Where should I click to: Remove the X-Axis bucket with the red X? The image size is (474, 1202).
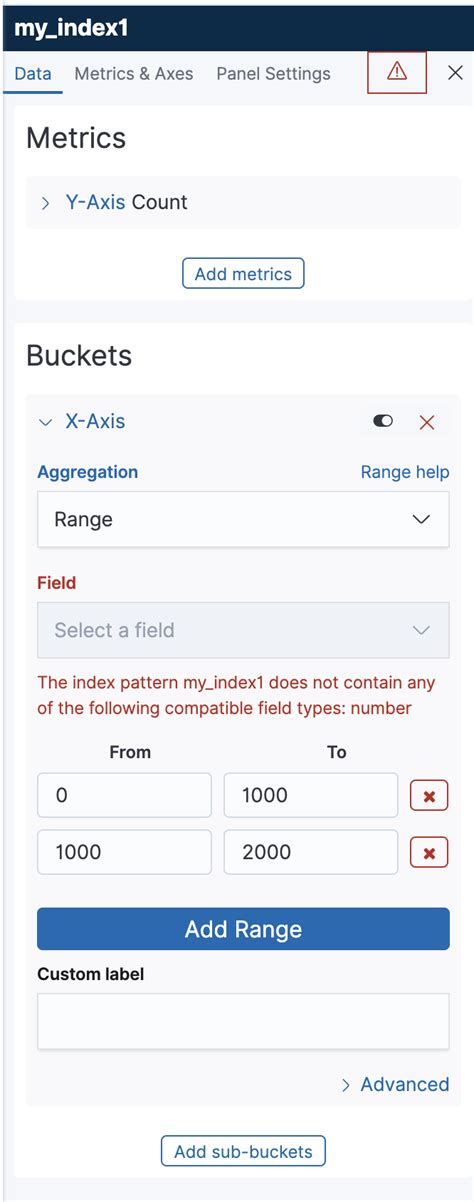427,422
